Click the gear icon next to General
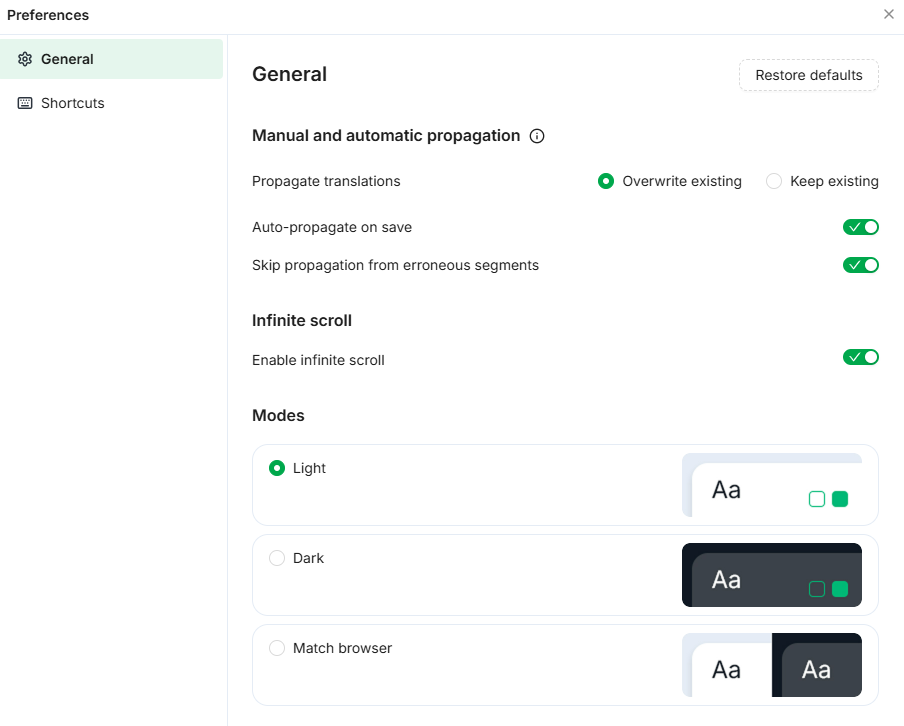 tap(25, 59)
